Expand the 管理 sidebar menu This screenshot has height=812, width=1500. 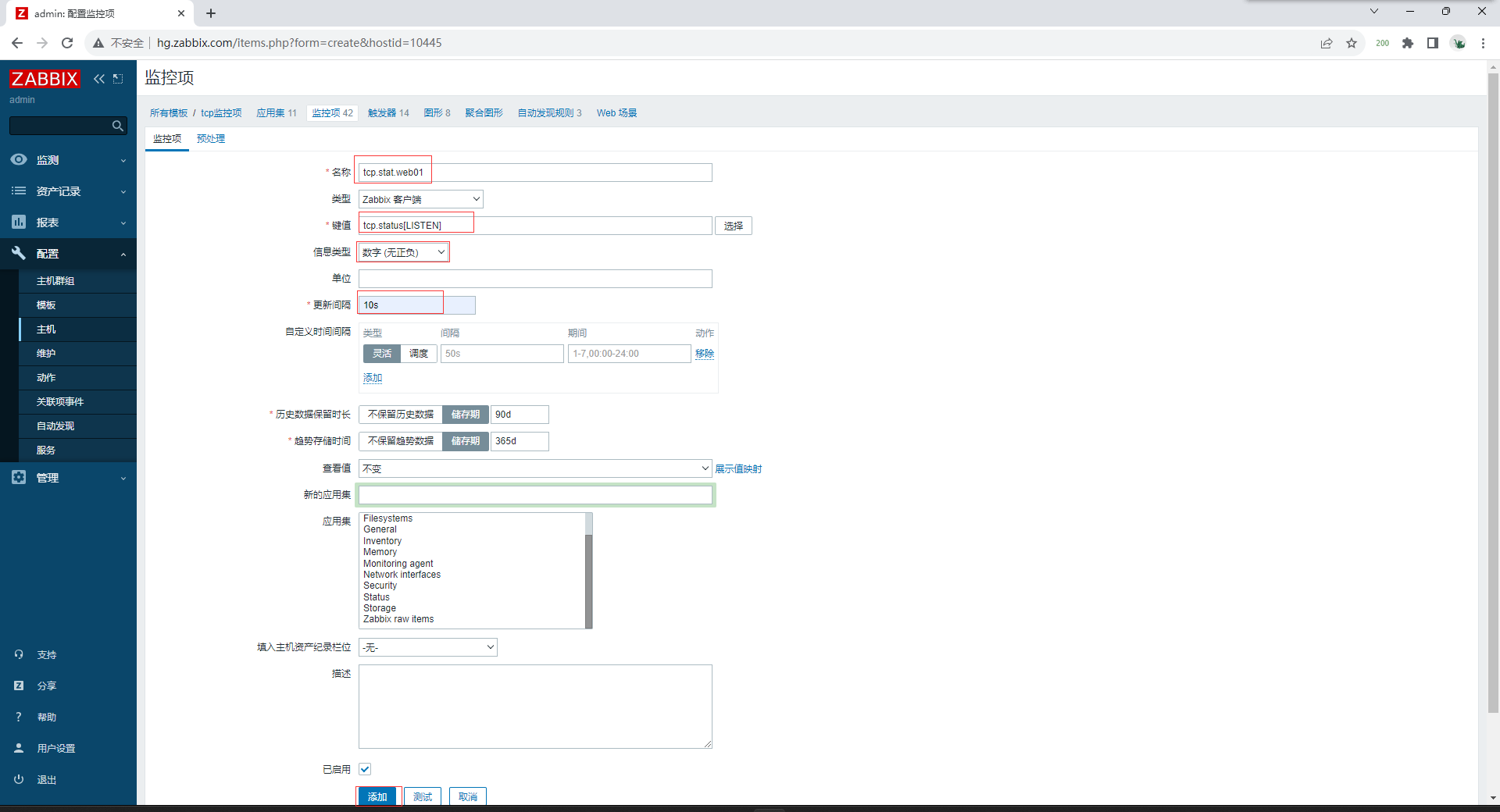point(68,477)
